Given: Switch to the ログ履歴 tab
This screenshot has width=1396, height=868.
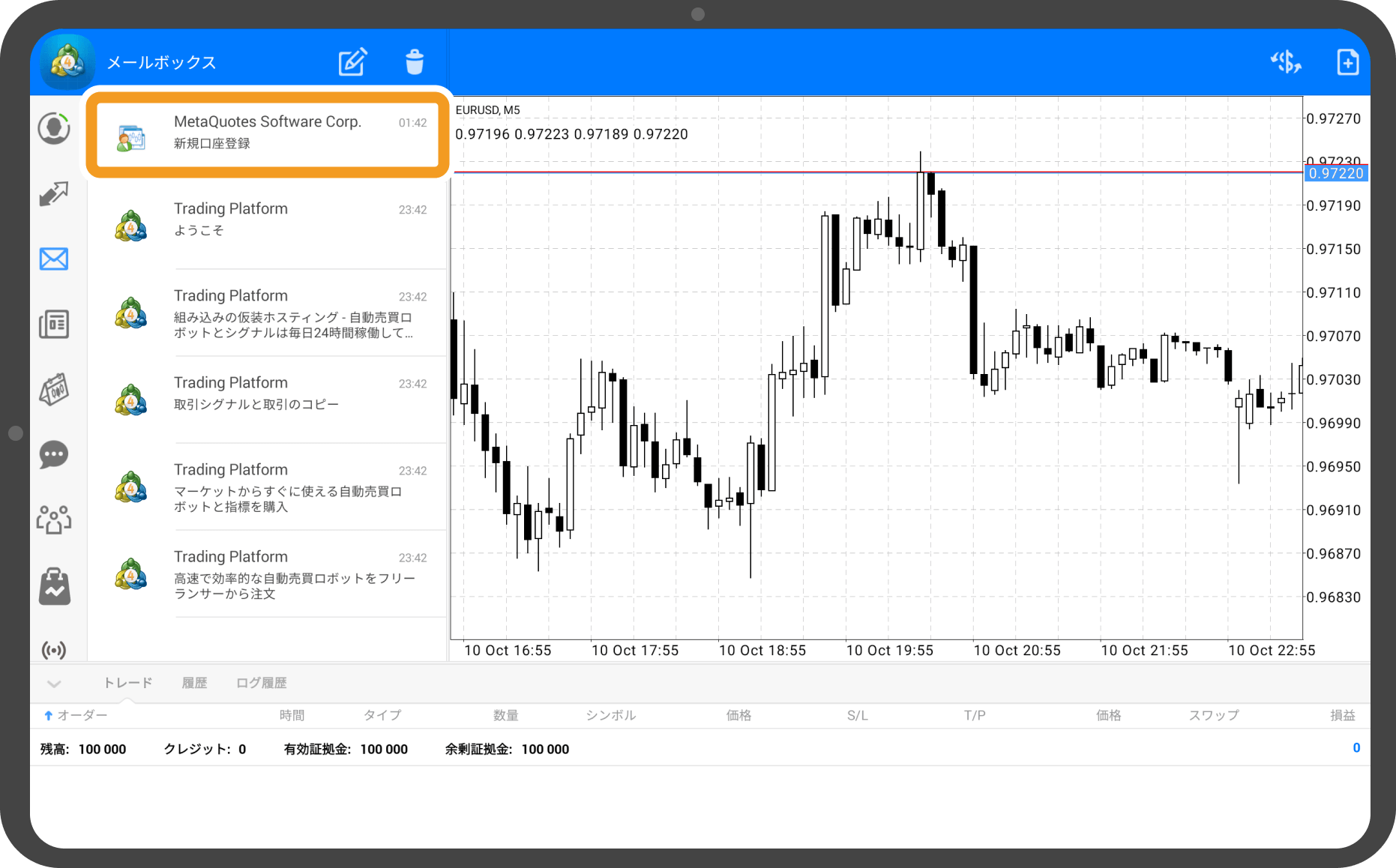Looking at the screenshot, I should [261, 683].
